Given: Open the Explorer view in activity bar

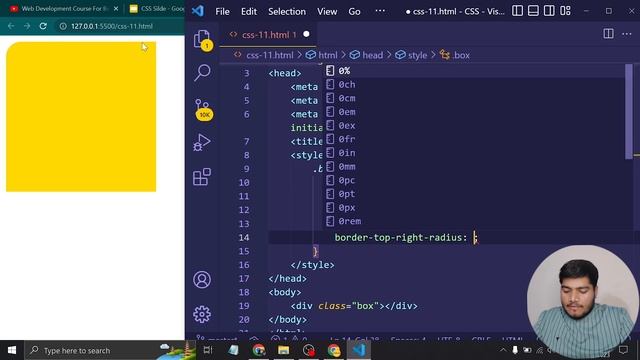Looking at the screenshot, I should click(x=202, y=40).
